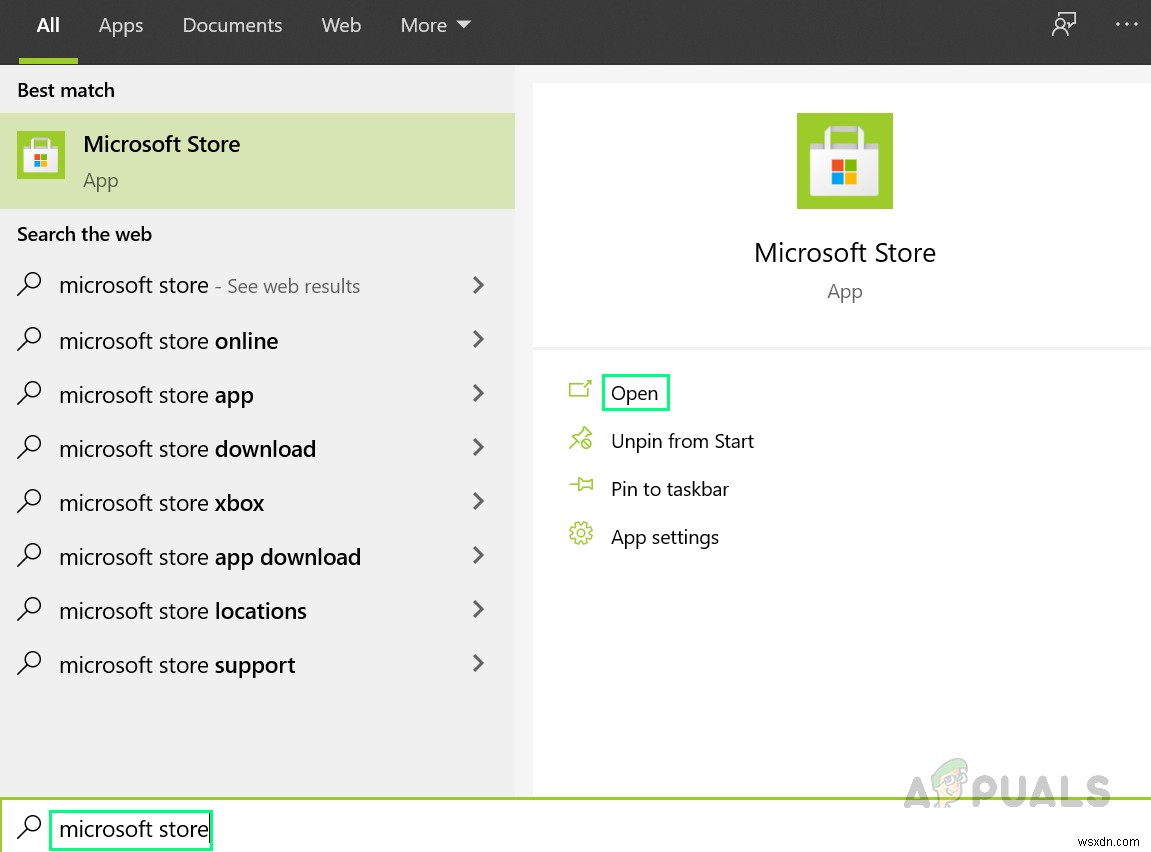
Task: Click search icon next to 'microsoft store app download'
Action: click(x=29, y=555)
